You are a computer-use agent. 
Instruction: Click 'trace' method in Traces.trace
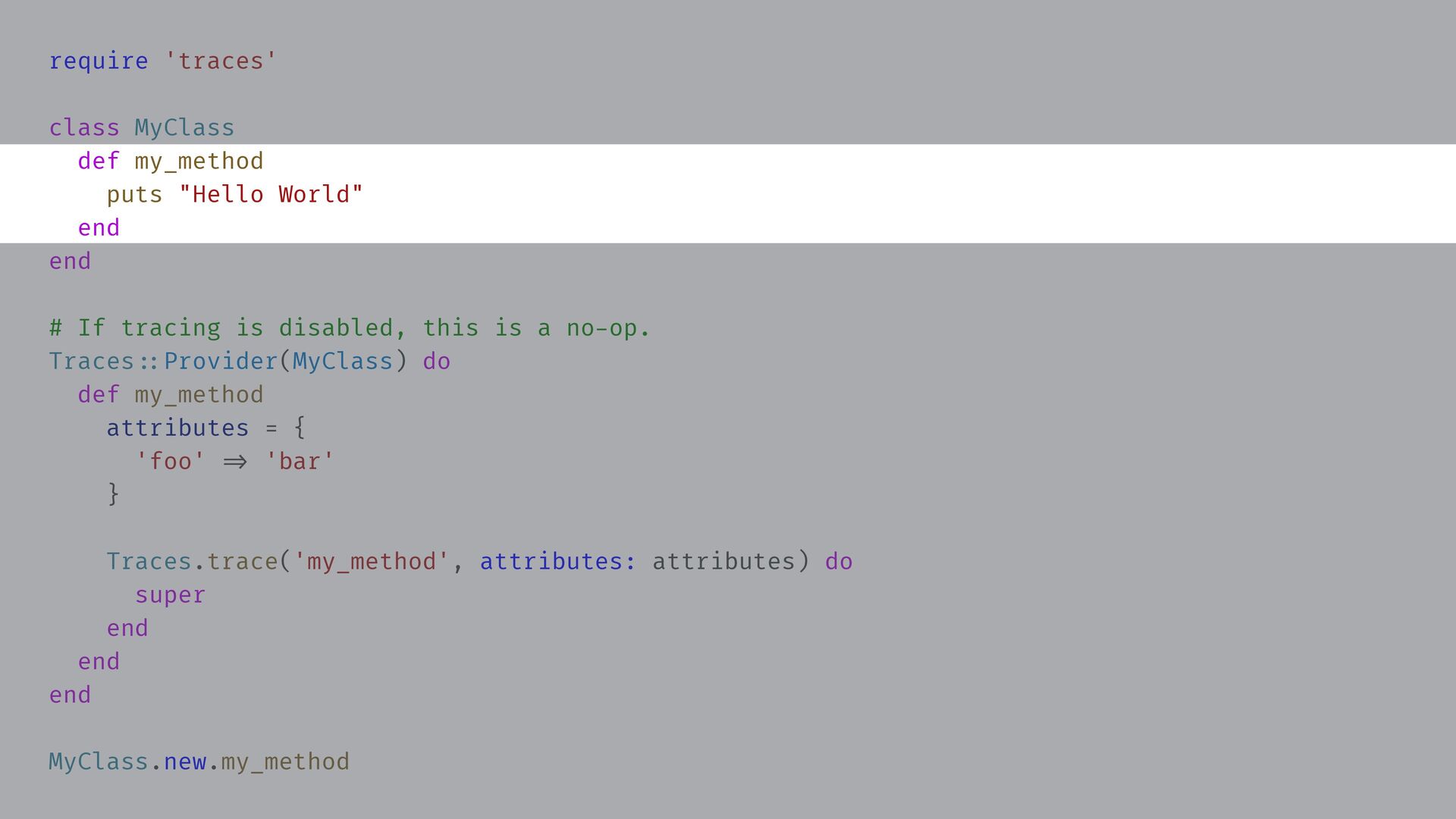tap(242, 561)
